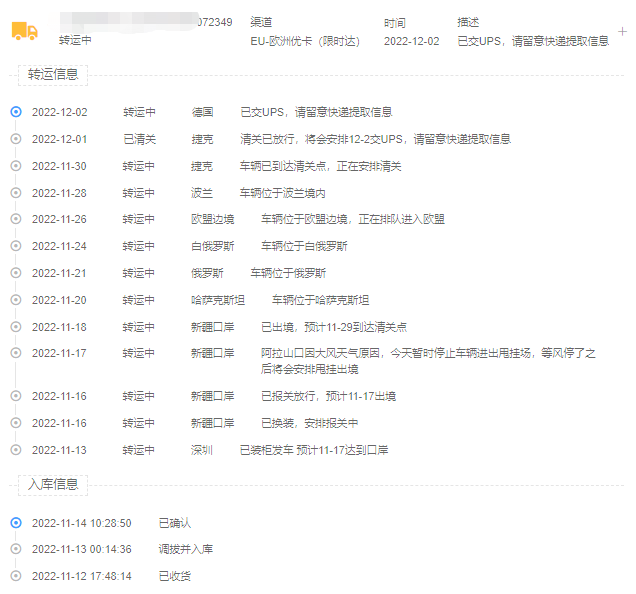Image resolution: width=636 pixels, height=594 pixels.
Task: Click the 2022-11-18 timeline marker dot
Action: coord(16,327)
